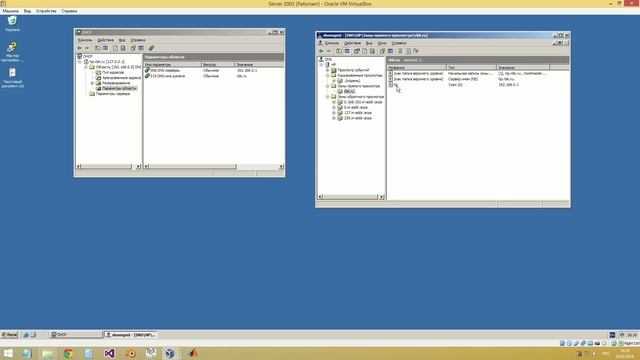The image size is (640, 360).
Task: Click Google Chrome in host taskbar
Action: tap(68, 353)
